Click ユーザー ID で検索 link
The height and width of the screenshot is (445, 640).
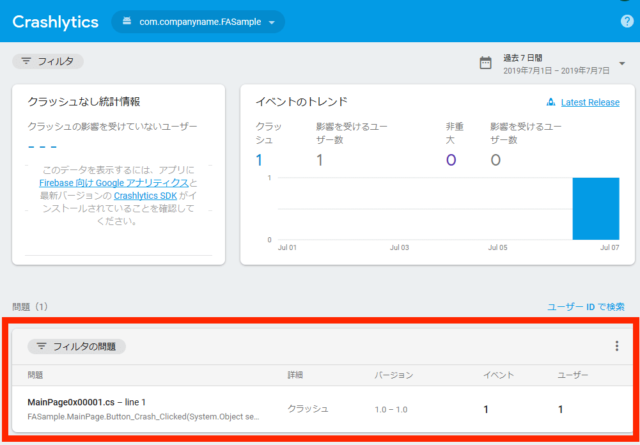[586, 307]
